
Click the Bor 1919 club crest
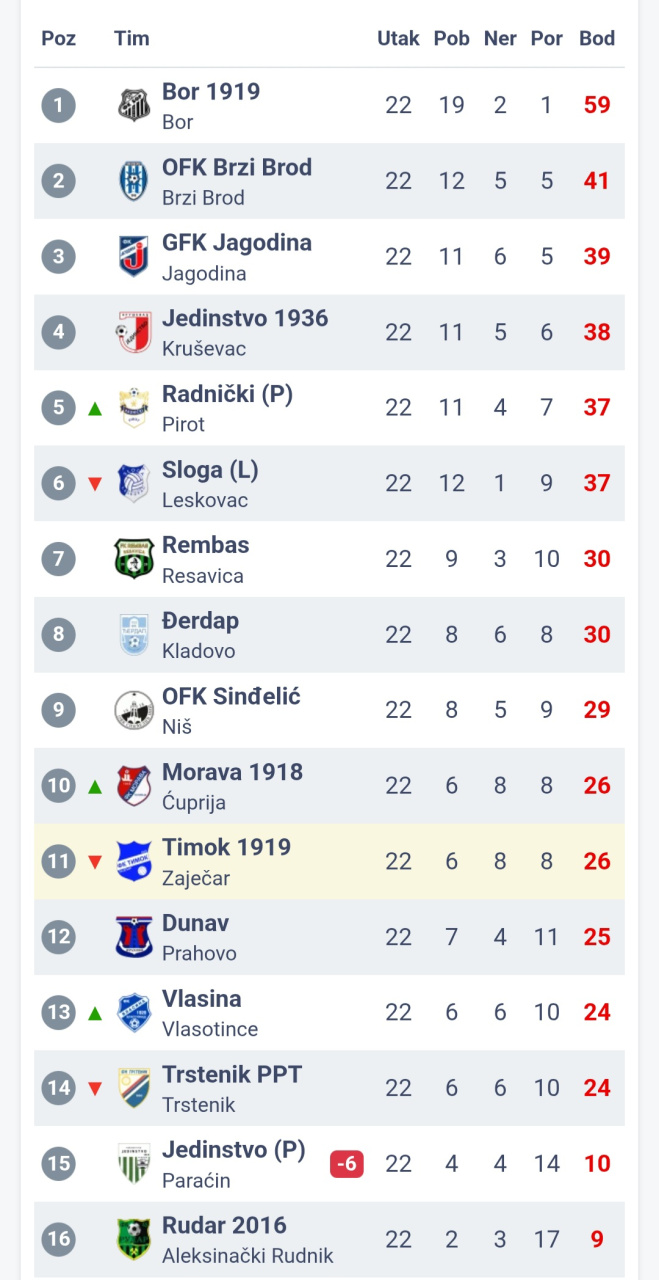[133, 105]
